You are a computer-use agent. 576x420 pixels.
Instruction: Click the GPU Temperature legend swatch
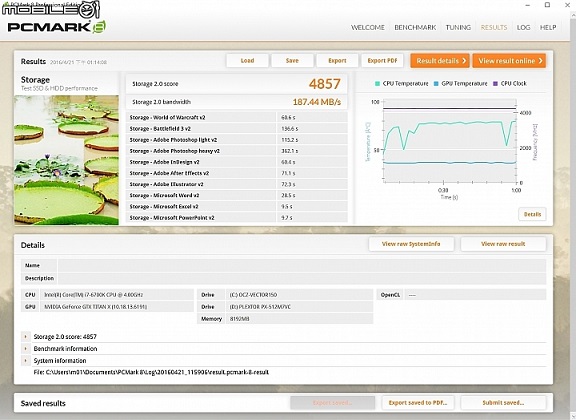(436, 84)
